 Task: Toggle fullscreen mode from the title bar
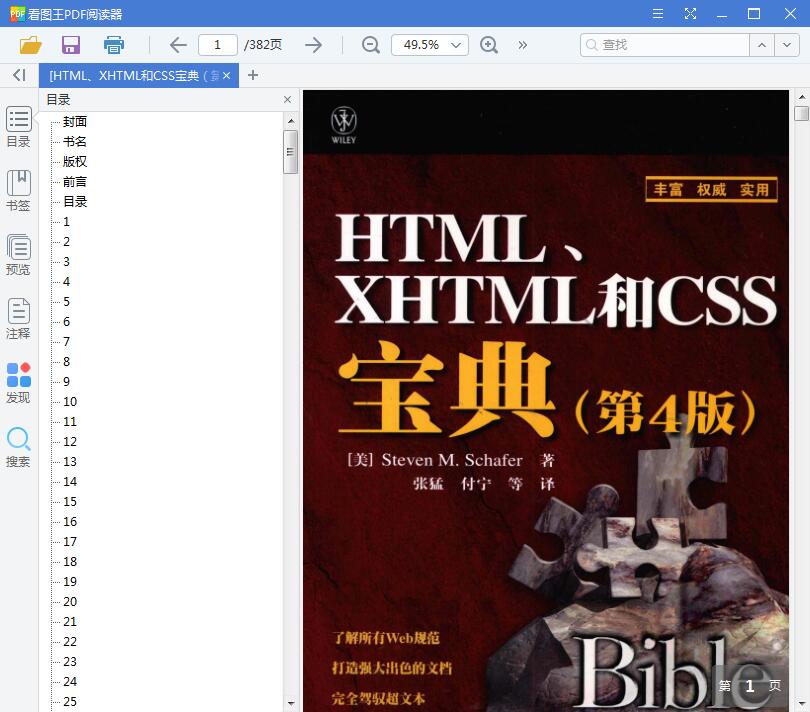(690, 14)
